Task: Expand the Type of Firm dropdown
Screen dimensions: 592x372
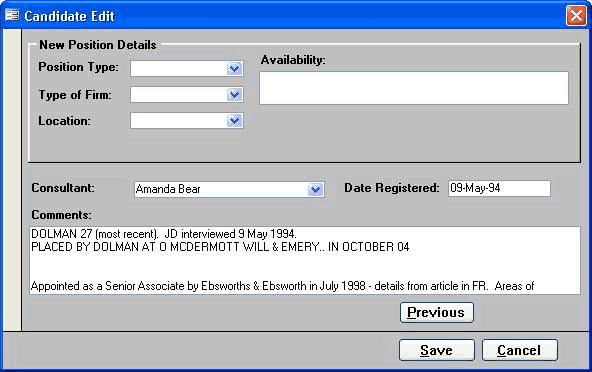Action: pos(234,94)
